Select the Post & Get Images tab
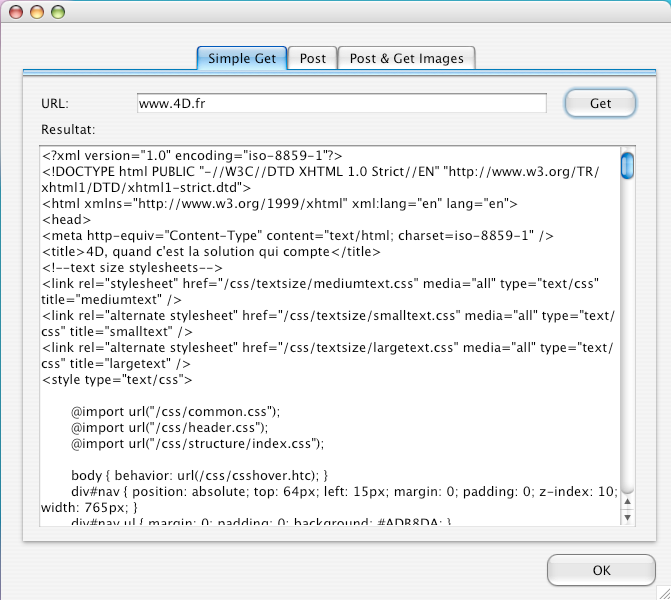This screenshot has width=671, height=600. click(x=406, y=58)
